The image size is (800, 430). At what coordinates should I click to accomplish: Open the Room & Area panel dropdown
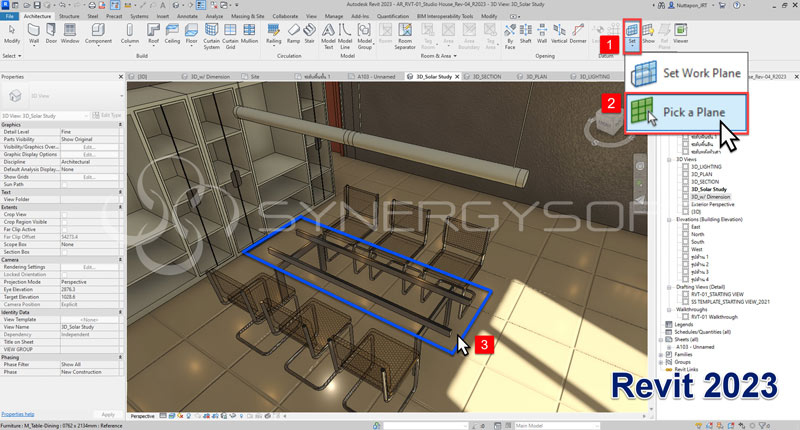coord(437,56)
